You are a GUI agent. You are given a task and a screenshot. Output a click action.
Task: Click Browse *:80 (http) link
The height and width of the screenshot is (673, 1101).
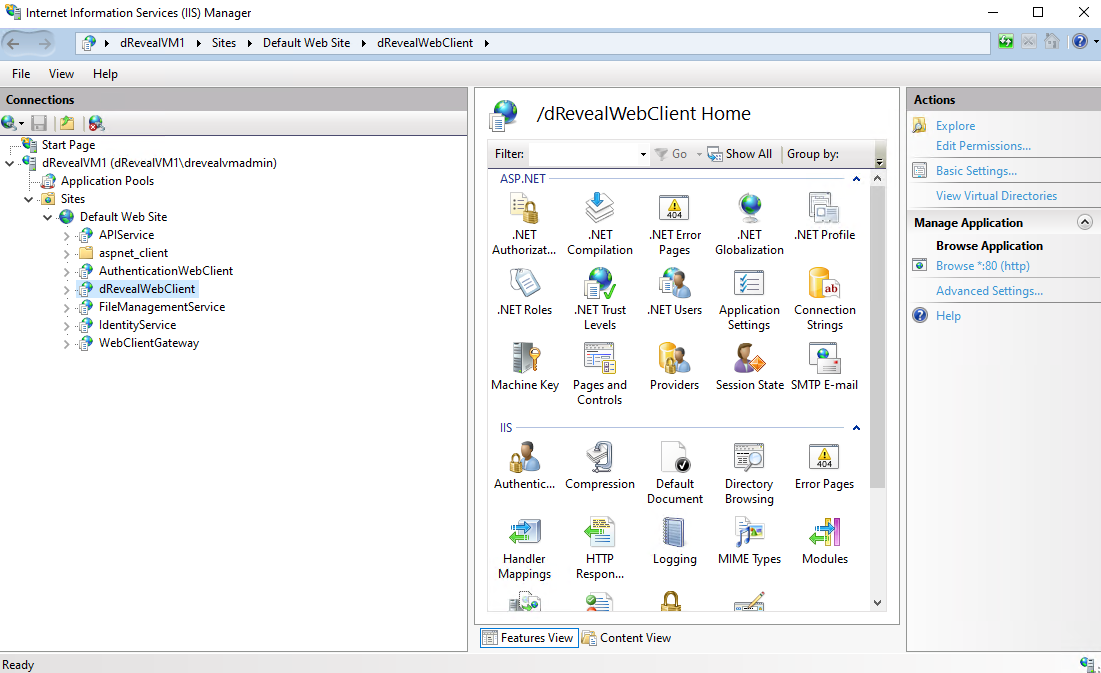click(x=982, y=266)
